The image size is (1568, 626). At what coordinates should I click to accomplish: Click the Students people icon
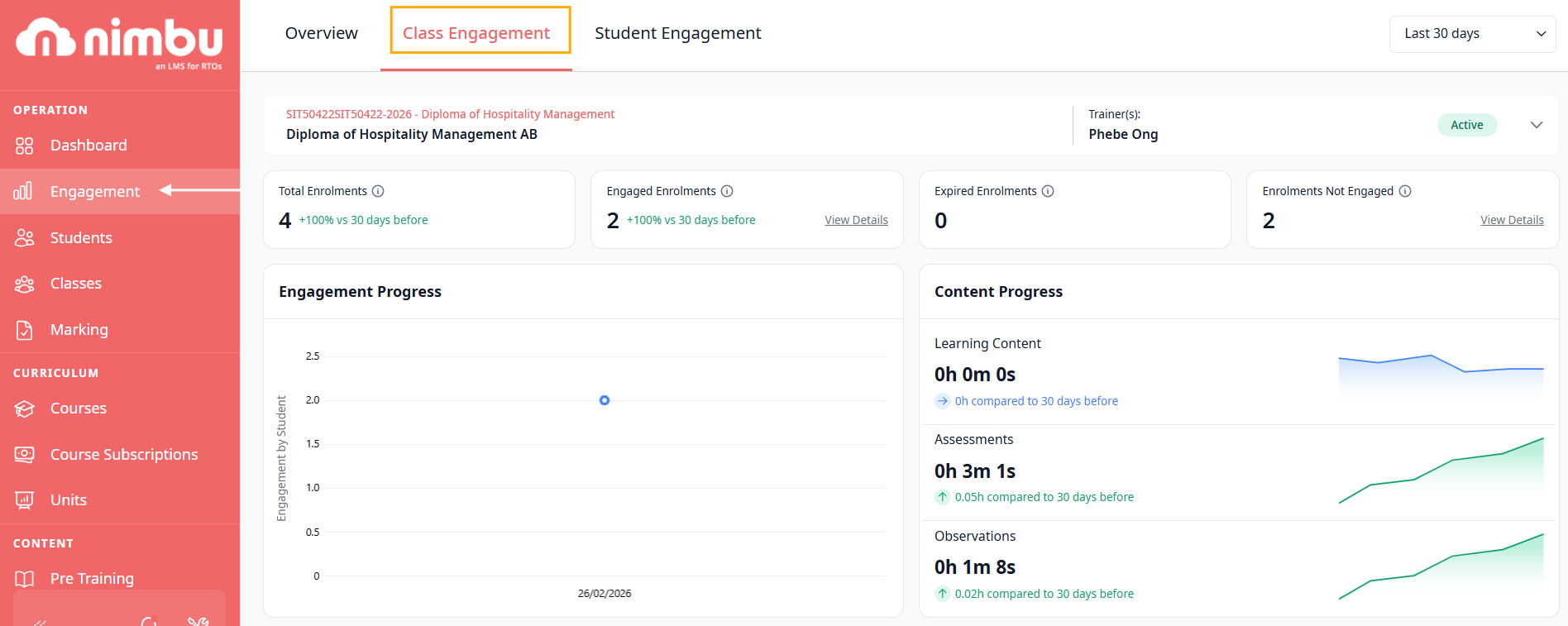[24, 238]
